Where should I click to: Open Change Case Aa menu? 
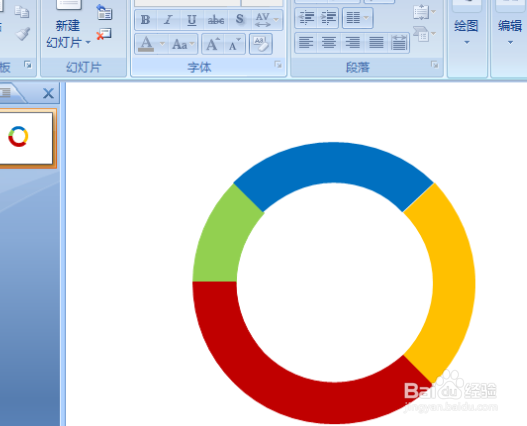[x=183, y=44]
